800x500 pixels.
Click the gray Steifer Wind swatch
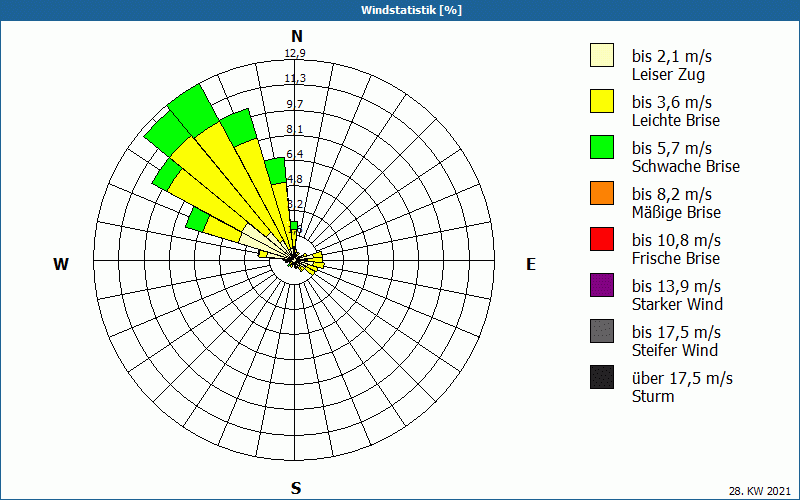602,331
